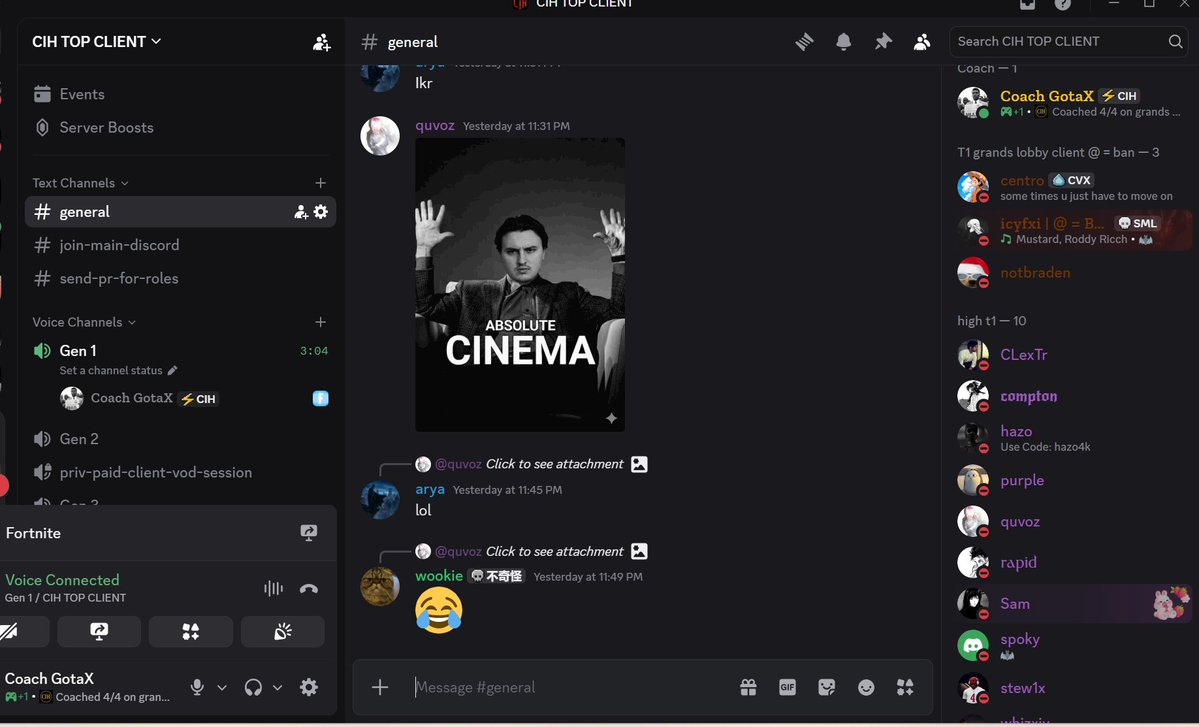Open headphone output options arrow

click(x=278, y=687)
